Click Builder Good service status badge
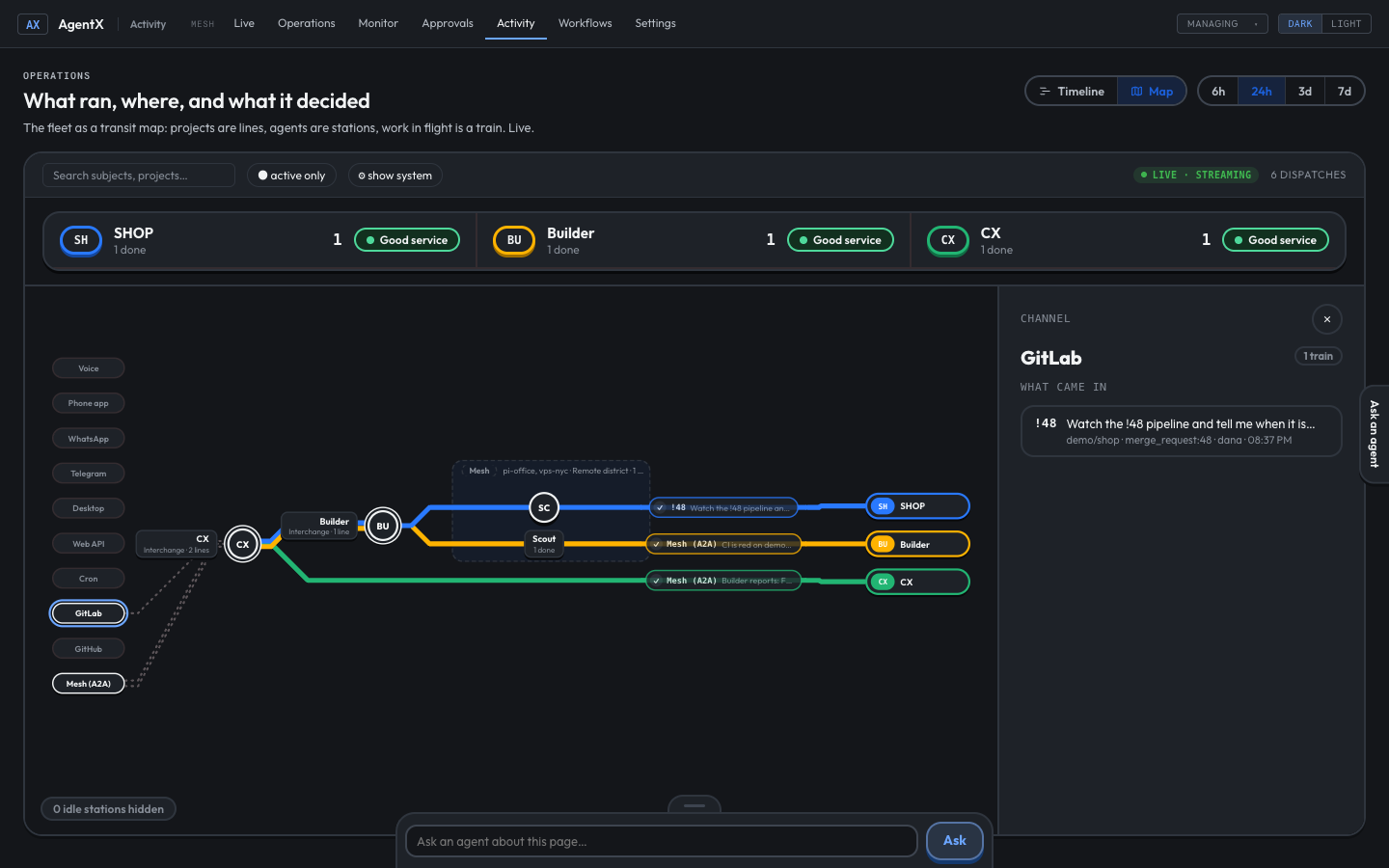Screen dimensions: 1389x868 tap(840, 240)
